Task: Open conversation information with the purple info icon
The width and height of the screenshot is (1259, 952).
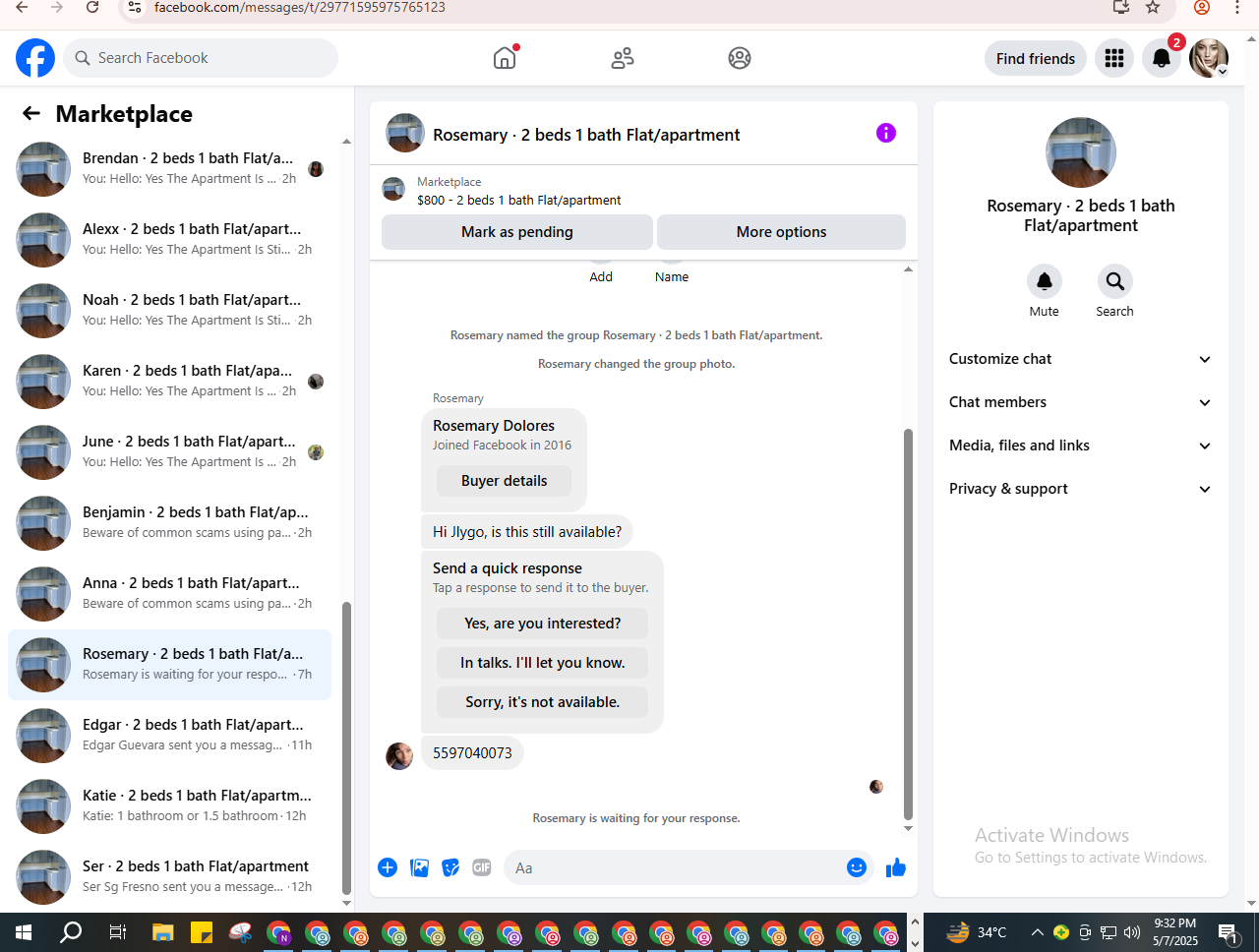Action: point(886,133)
